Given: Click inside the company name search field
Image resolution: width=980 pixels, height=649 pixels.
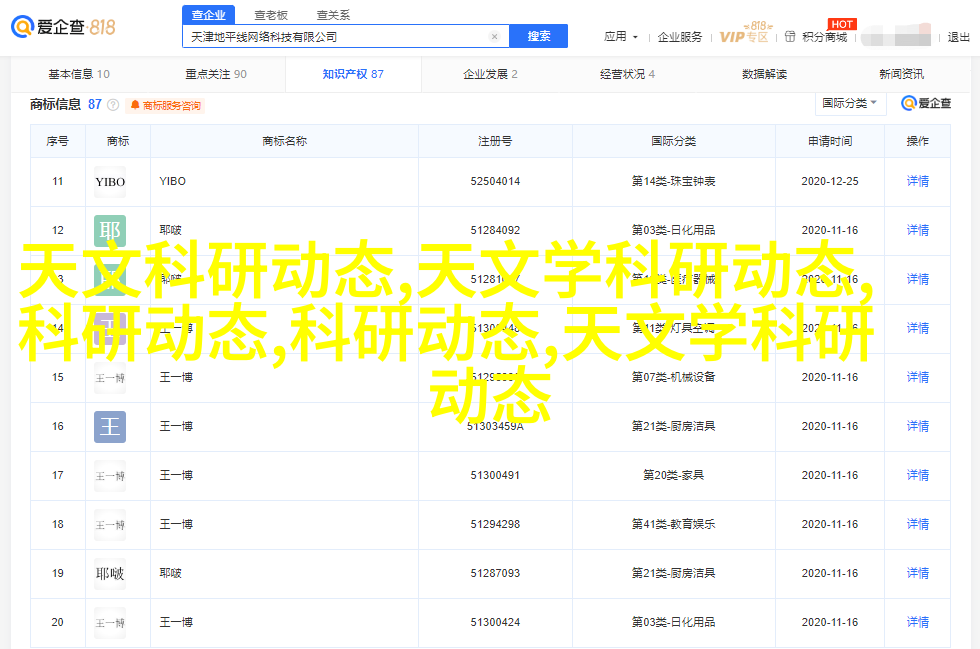Looking at the screenshot, I should point(335,36).
